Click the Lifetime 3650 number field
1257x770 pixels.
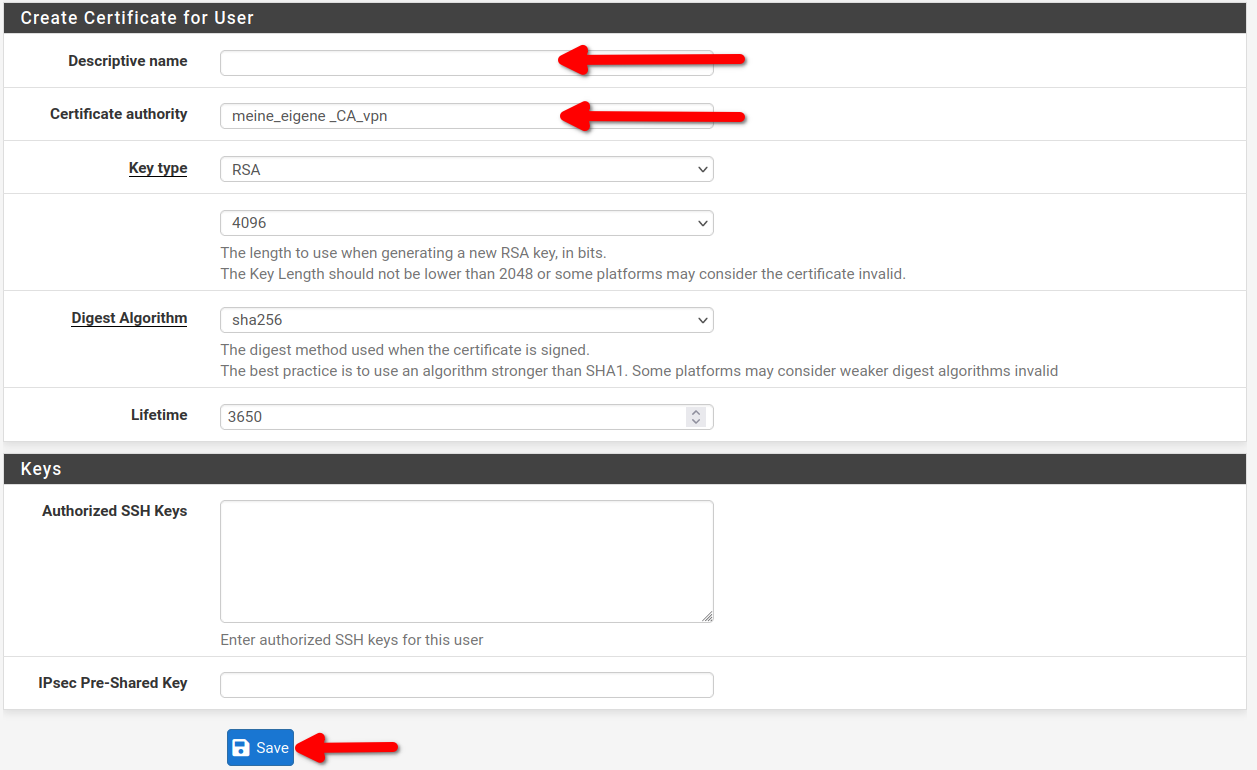pos(466,417)
